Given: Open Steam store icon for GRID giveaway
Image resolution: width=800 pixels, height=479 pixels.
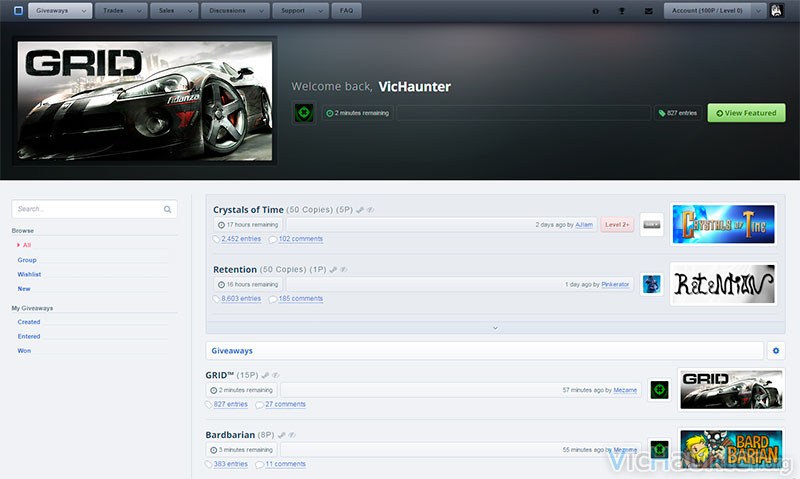Looking at the screenshot, I should tap(265, 375).
